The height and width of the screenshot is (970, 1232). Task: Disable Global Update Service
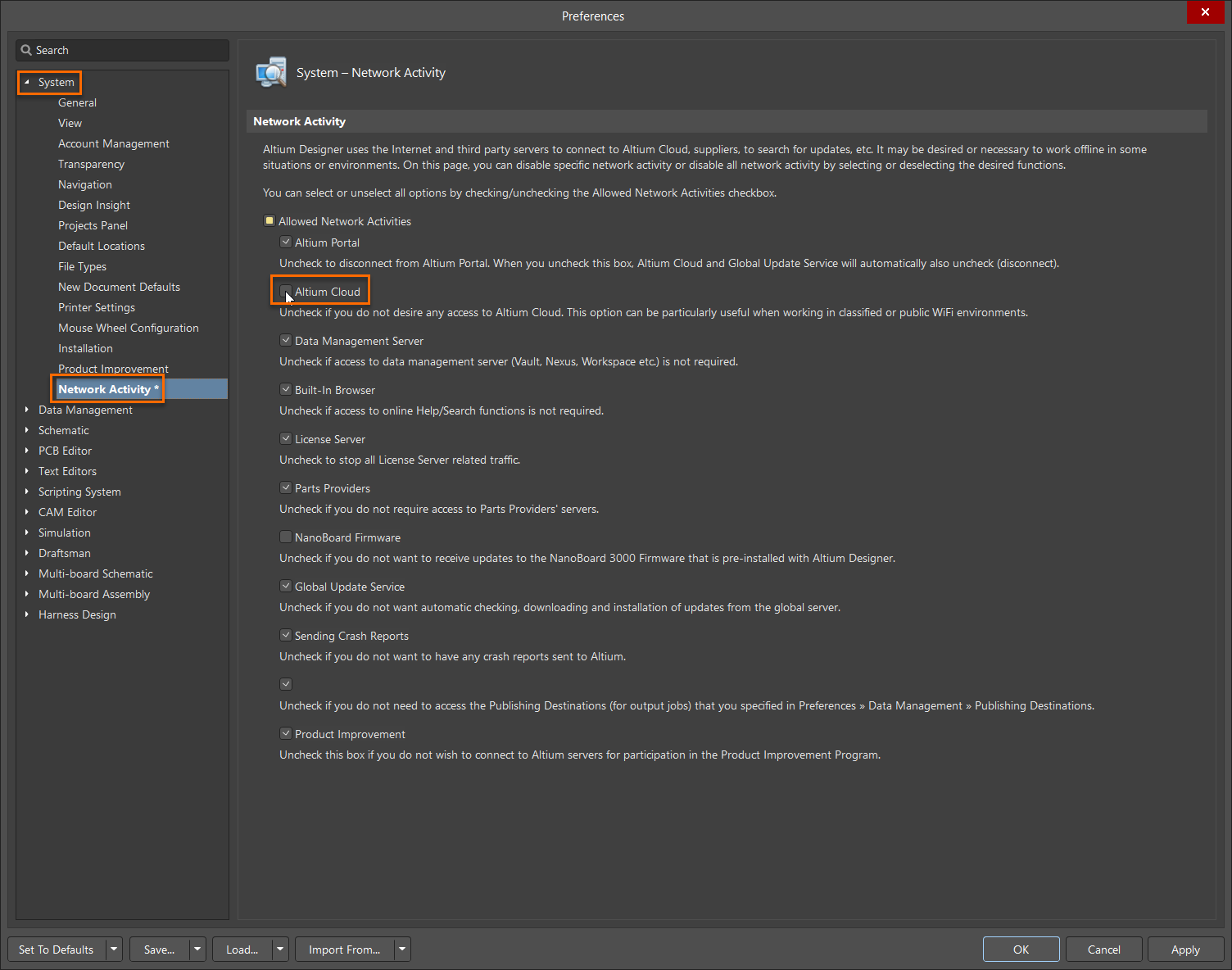286,586
